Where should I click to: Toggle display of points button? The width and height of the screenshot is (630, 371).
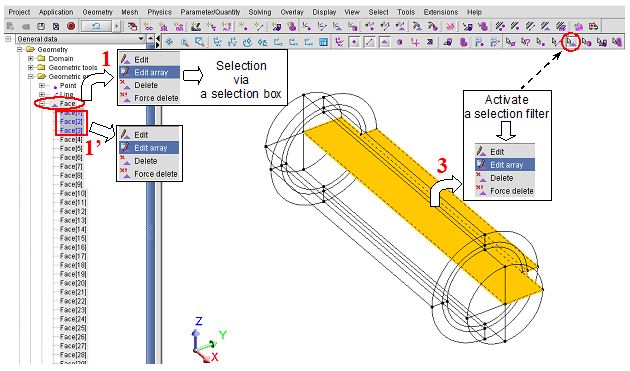354,42
